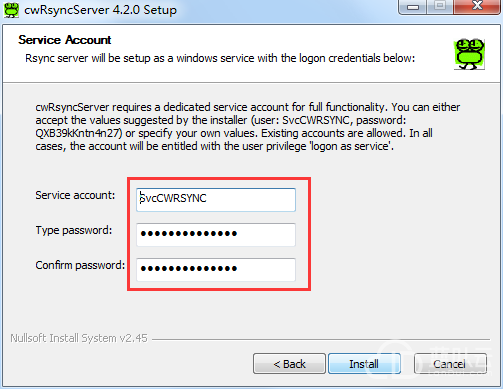503x389 pixels.
Task: Click the cwRsync frog icon in title bar
Action: (x=11, y=9)
